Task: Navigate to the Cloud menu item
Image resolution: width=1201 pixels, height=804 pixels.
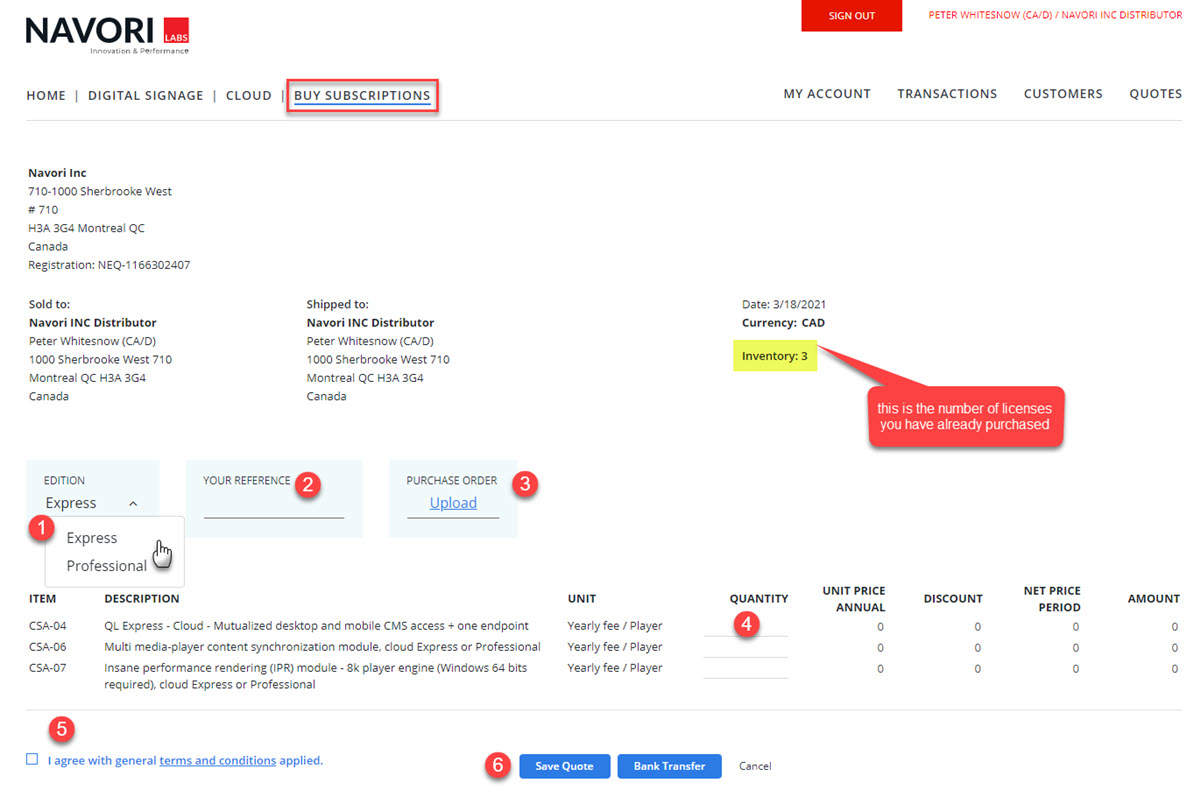Action: pos(248,96)
